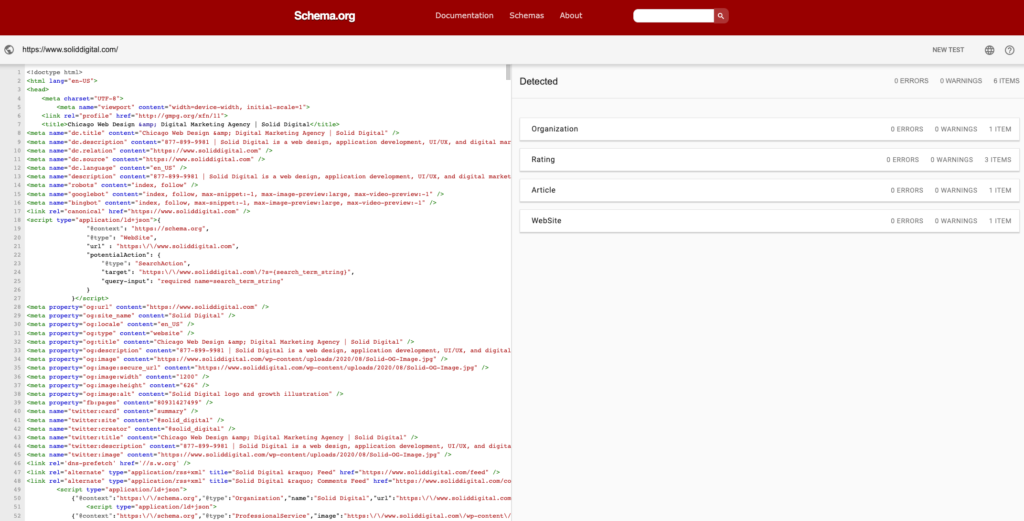This screenshot has width=1024, height=521.
Task: Click the magnifier search button
Action: tap(721, 16)
